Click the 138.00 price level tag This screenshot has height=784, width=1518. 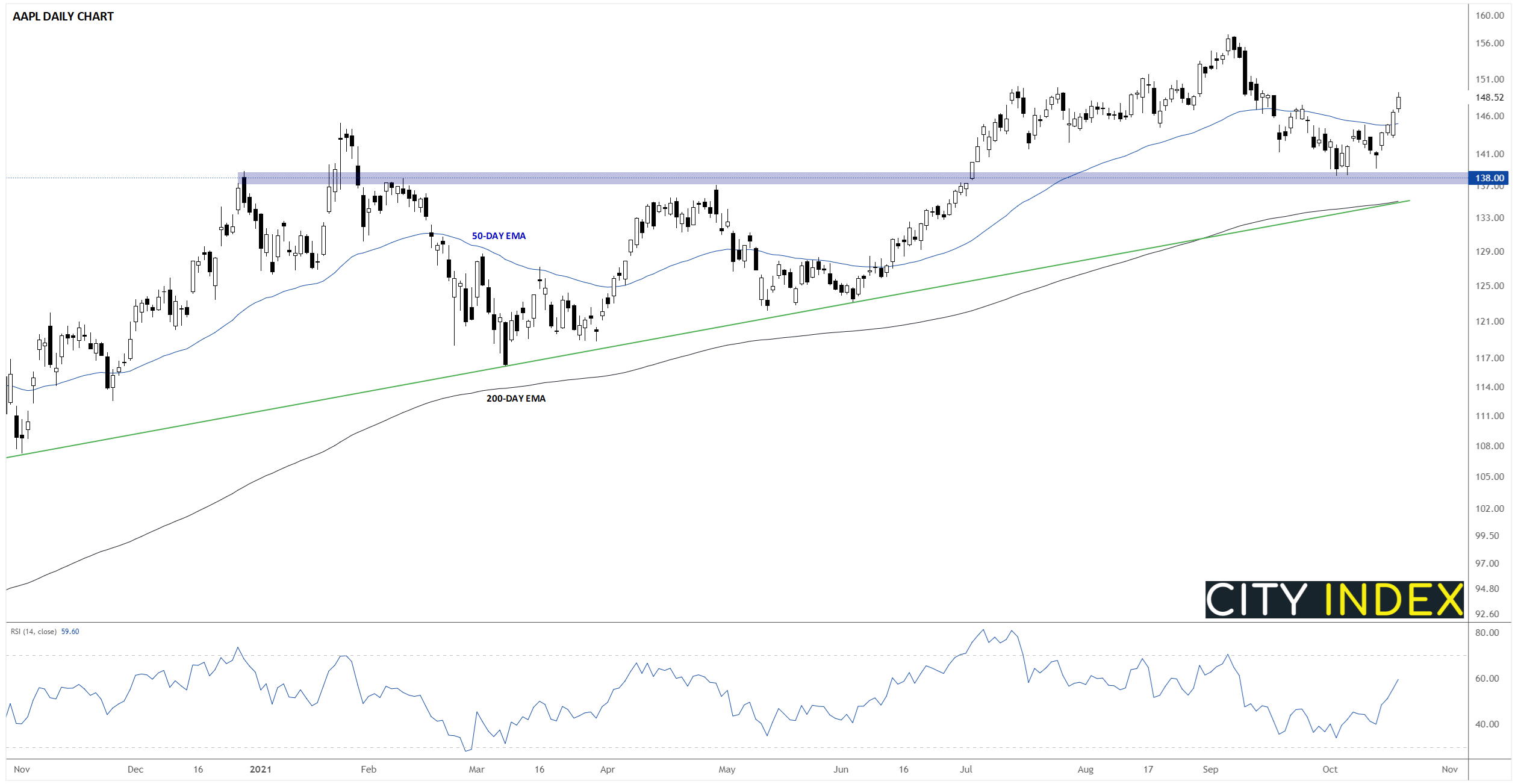tap(1490, 178)
